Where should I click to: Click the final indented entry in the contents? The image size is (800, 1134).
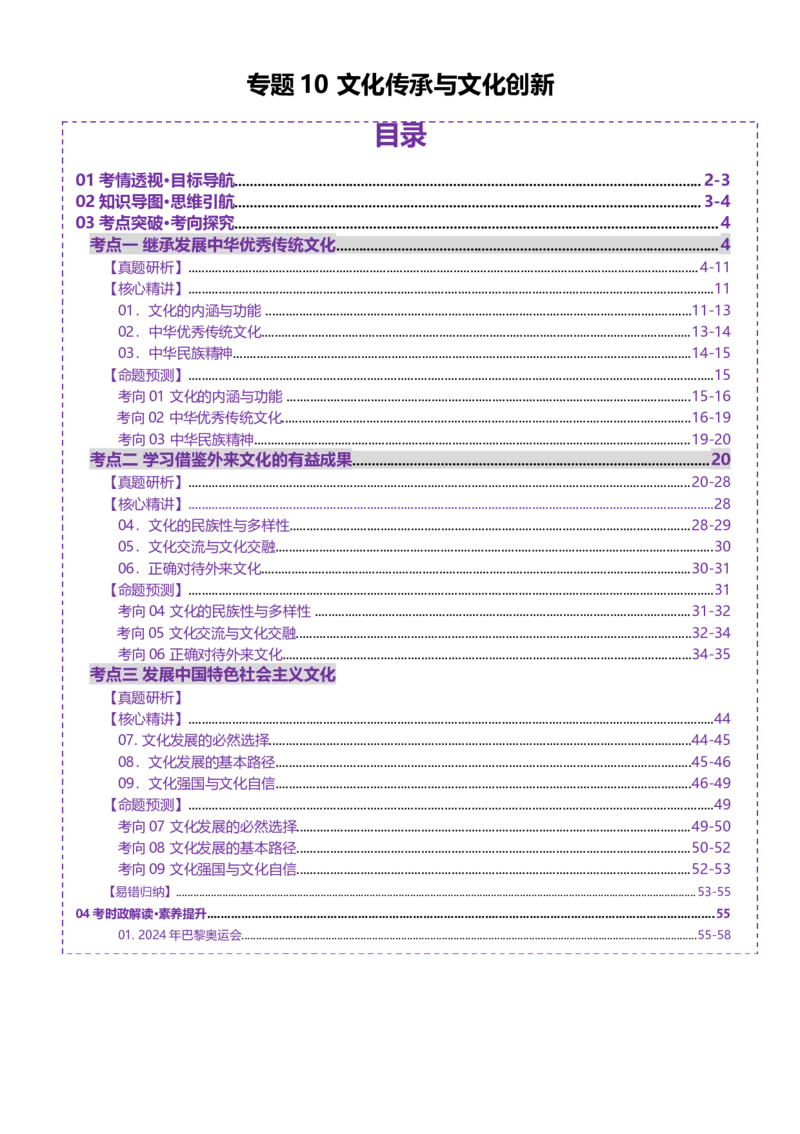(x=180, y=935)
